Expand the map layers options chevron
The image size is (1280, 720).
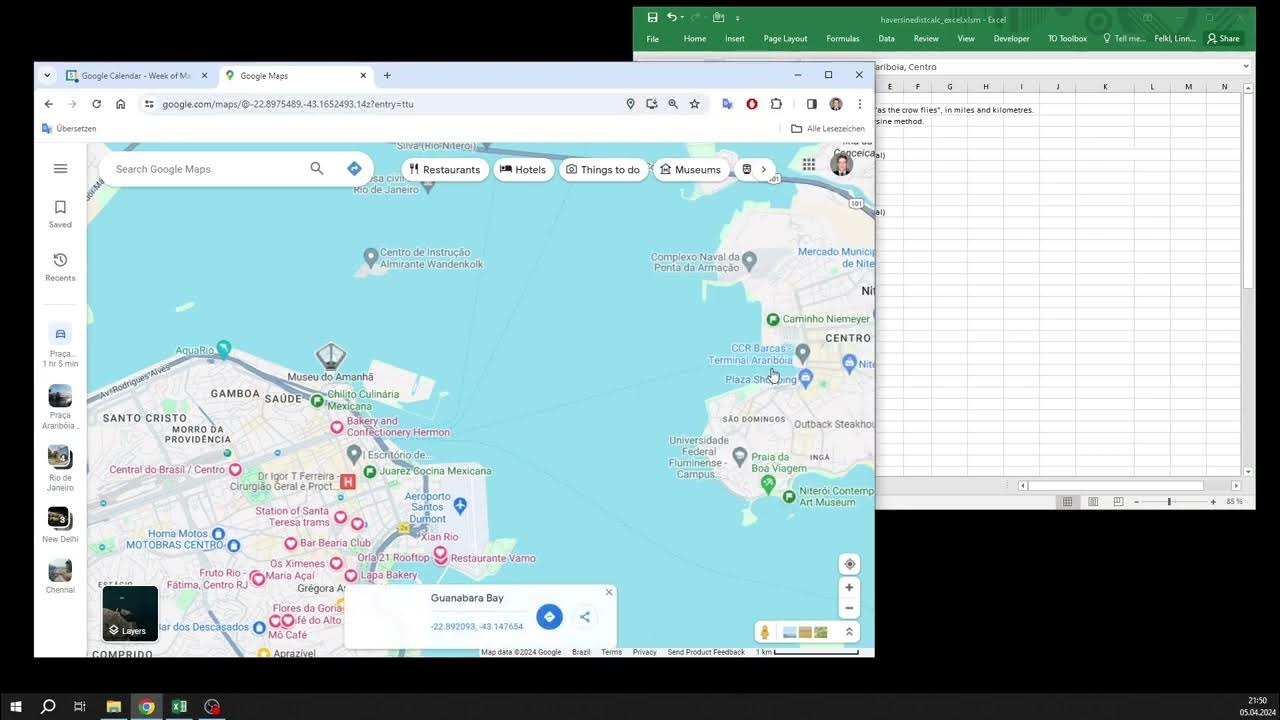[x=849, y=632]
